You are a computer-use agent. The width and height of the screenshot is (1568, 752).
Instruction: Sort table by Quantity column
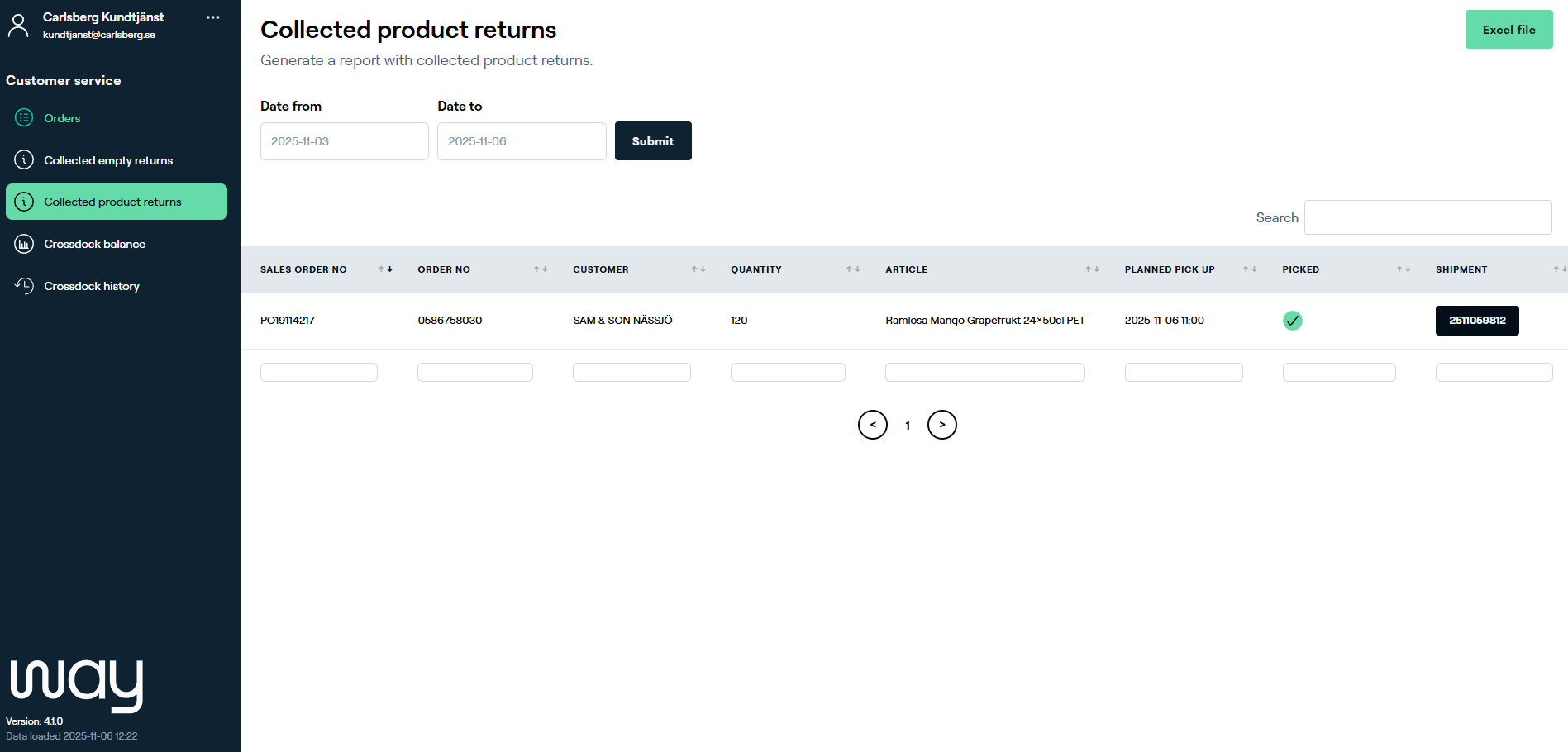coord(853,269)
